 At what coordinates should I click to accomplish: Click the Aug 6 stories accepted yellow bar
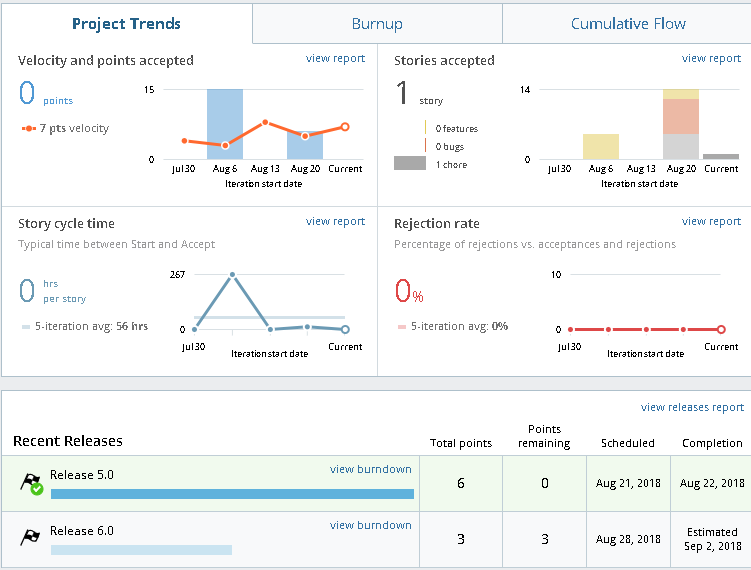601,147
